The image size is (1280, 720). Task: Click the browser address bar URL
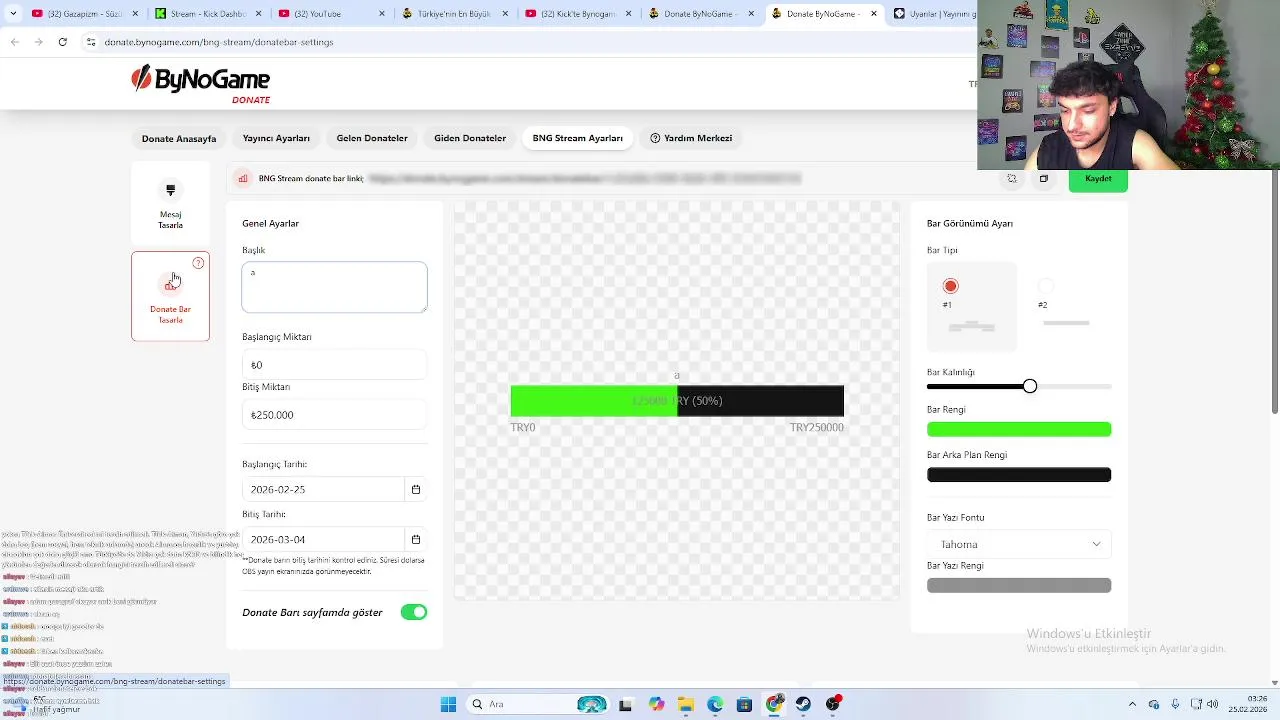(219, 42)
